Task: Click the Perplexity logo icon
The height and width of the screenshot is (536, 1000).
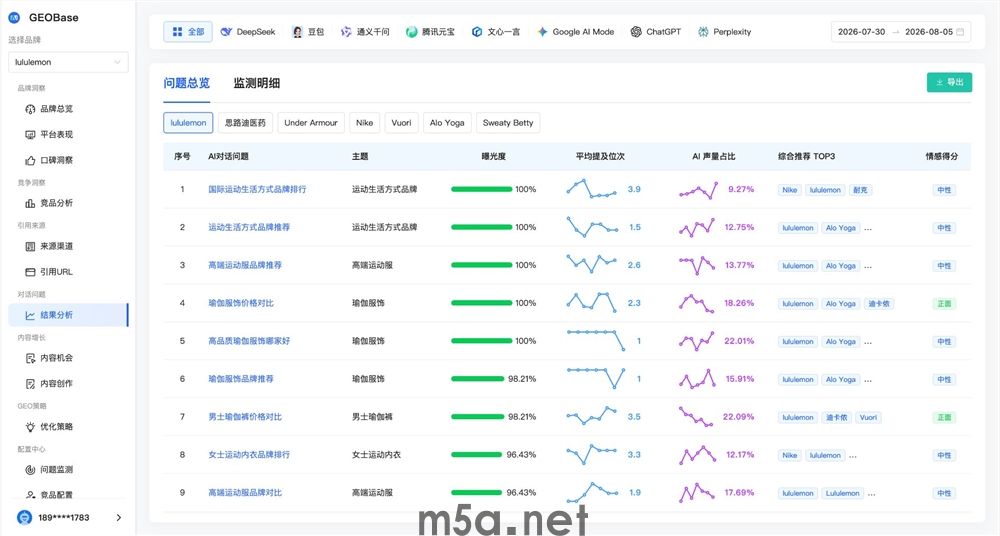Action: coord(703,32)
